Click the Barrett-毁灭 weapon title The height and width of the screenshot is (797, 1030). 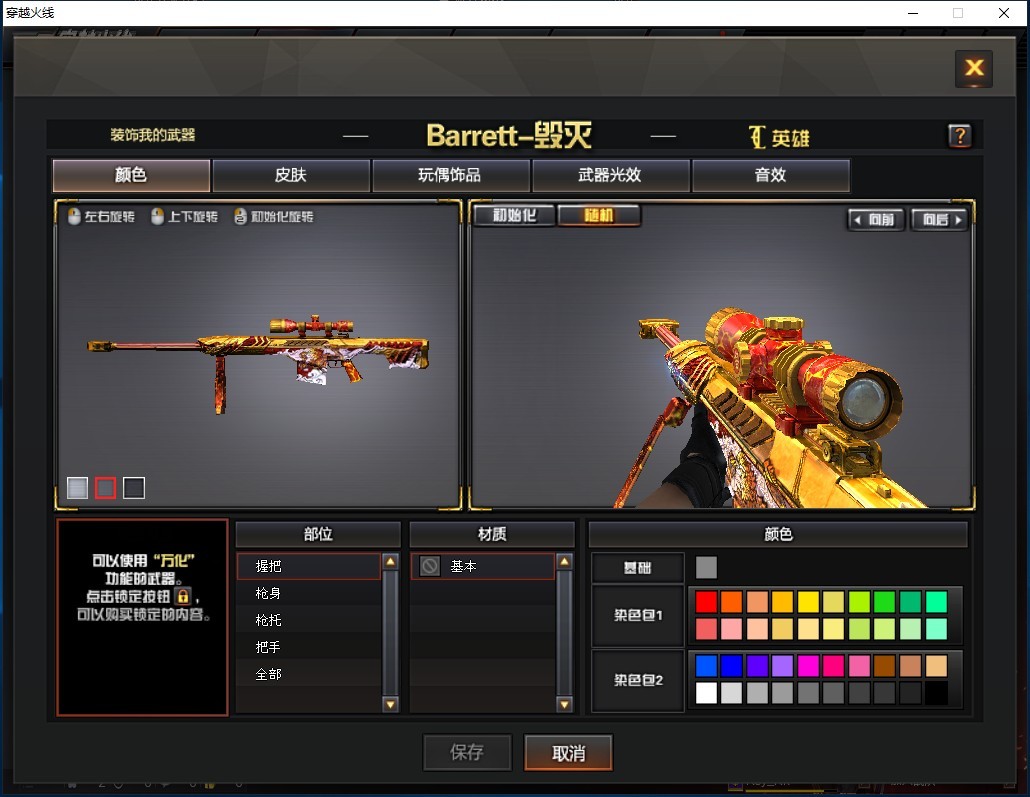[509, 135]
